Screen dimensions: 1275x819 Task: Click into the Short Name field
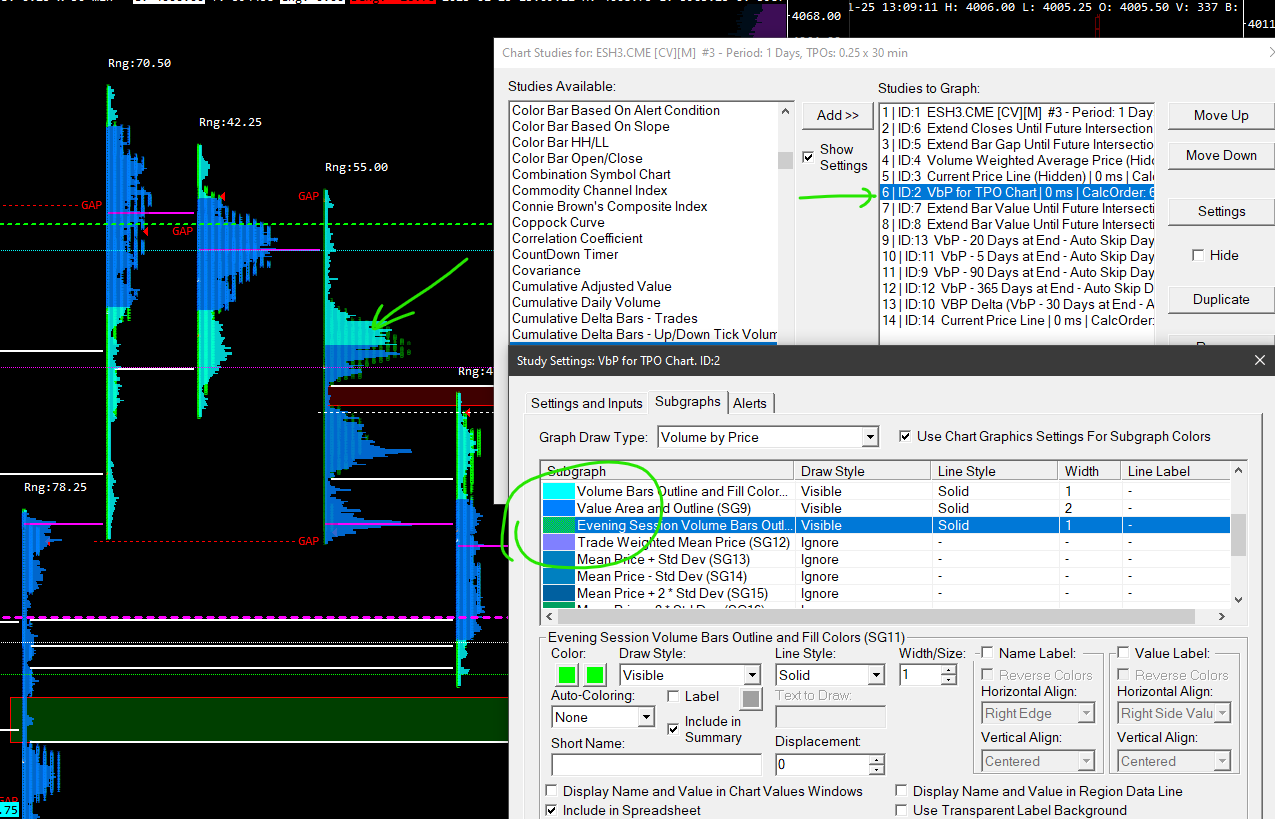pyautogui.click(x=655, y=764)
